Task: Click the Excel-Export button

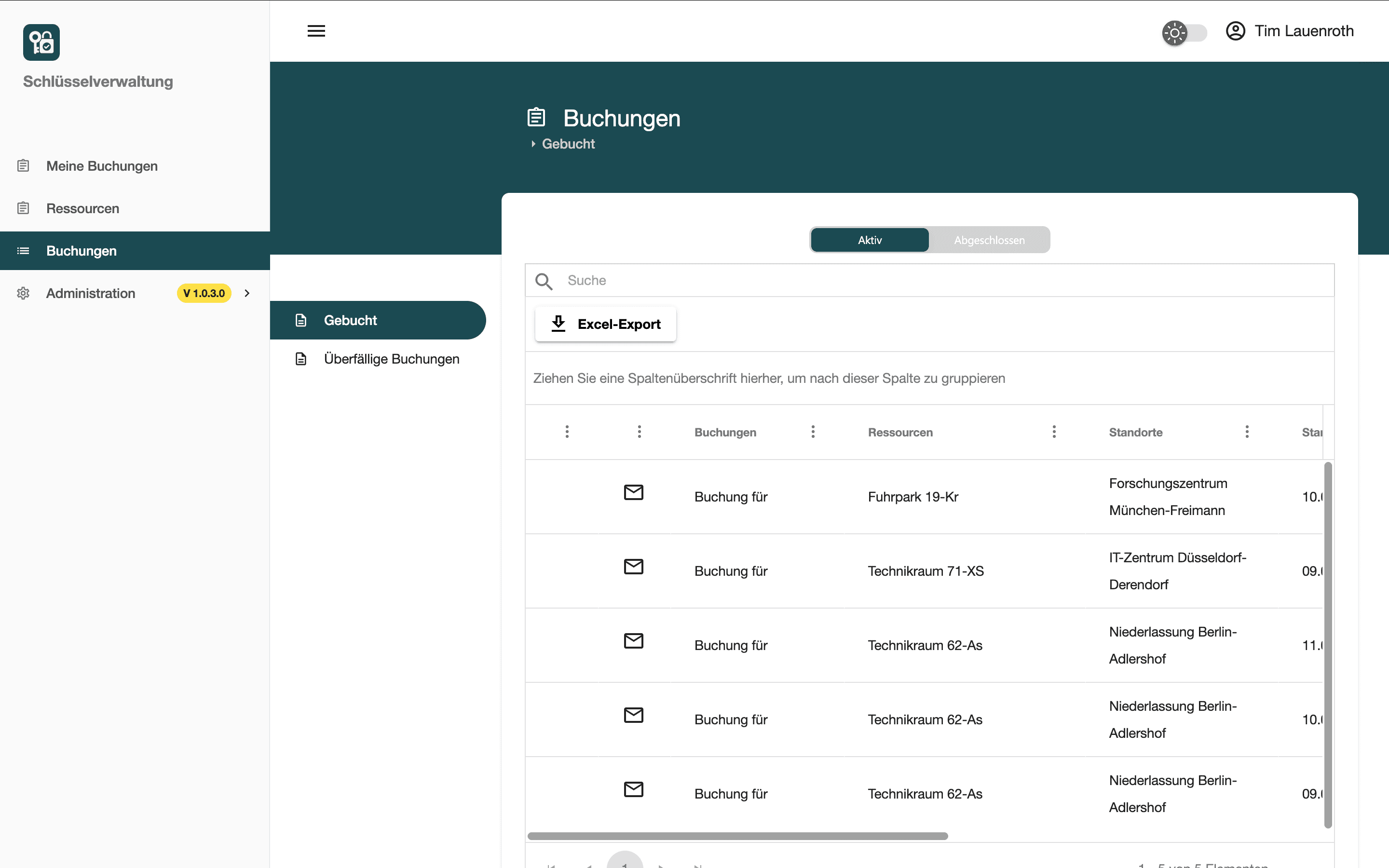Action: click(x=606, y=325)
